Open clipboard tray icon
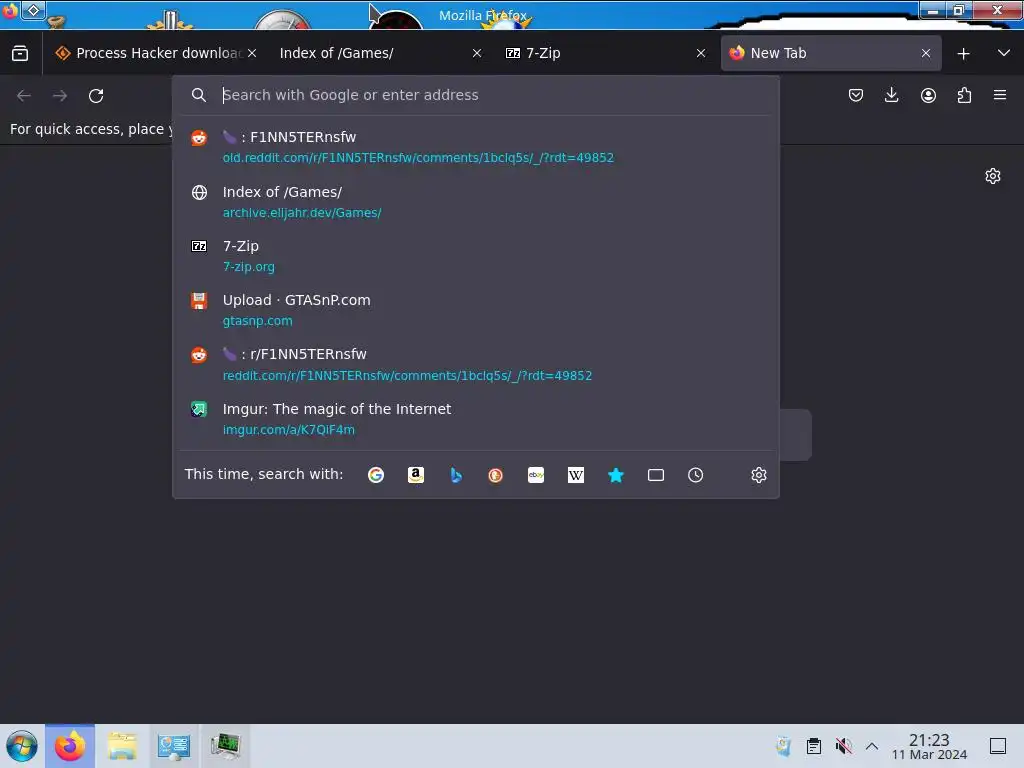The width and height of the screenshot is (1024, 768). coord(814,746)
